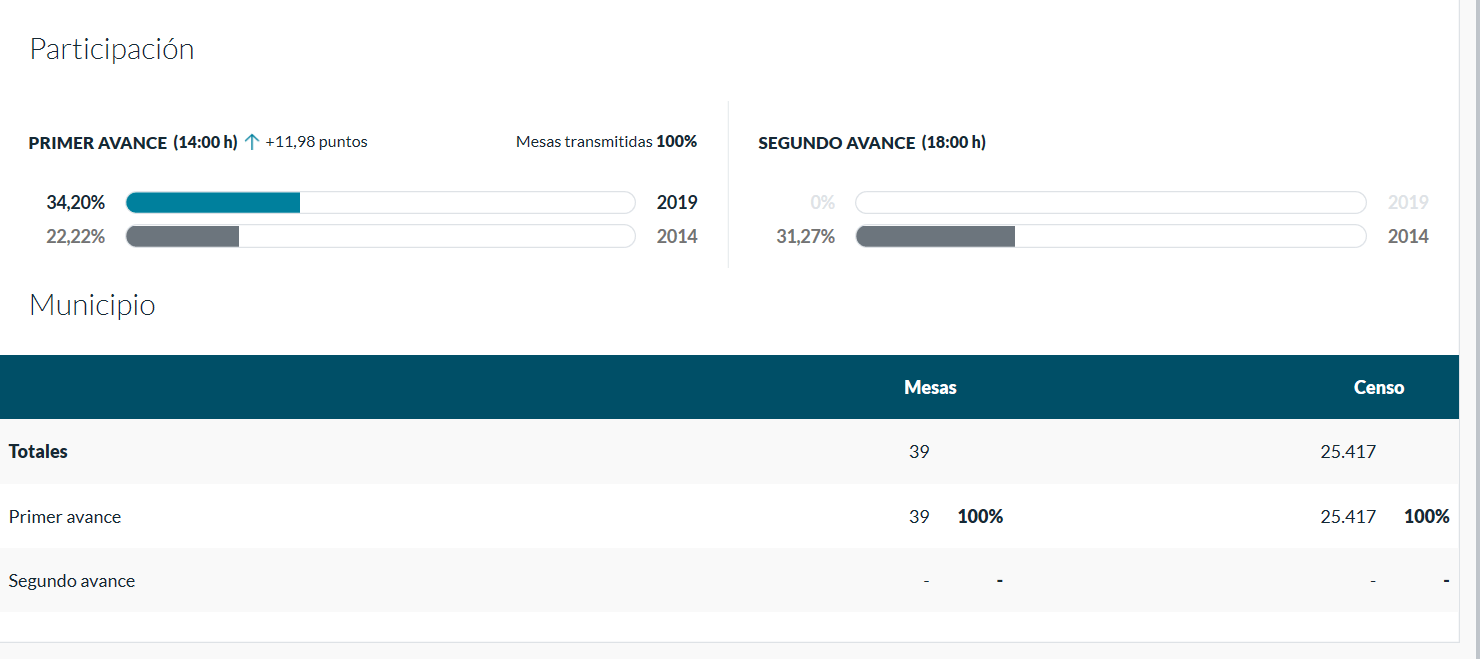Click the empty 2019 bar under Segundo Avance

(1110, 203)
